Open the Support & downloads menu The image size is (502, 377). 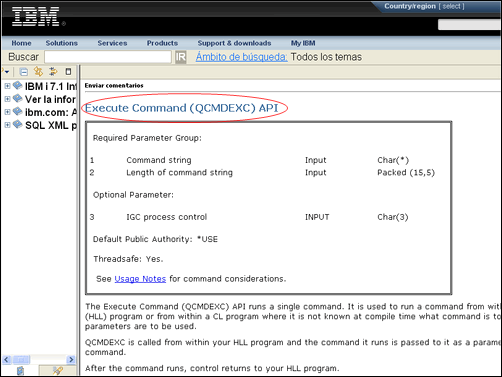(x=234, y=43)
